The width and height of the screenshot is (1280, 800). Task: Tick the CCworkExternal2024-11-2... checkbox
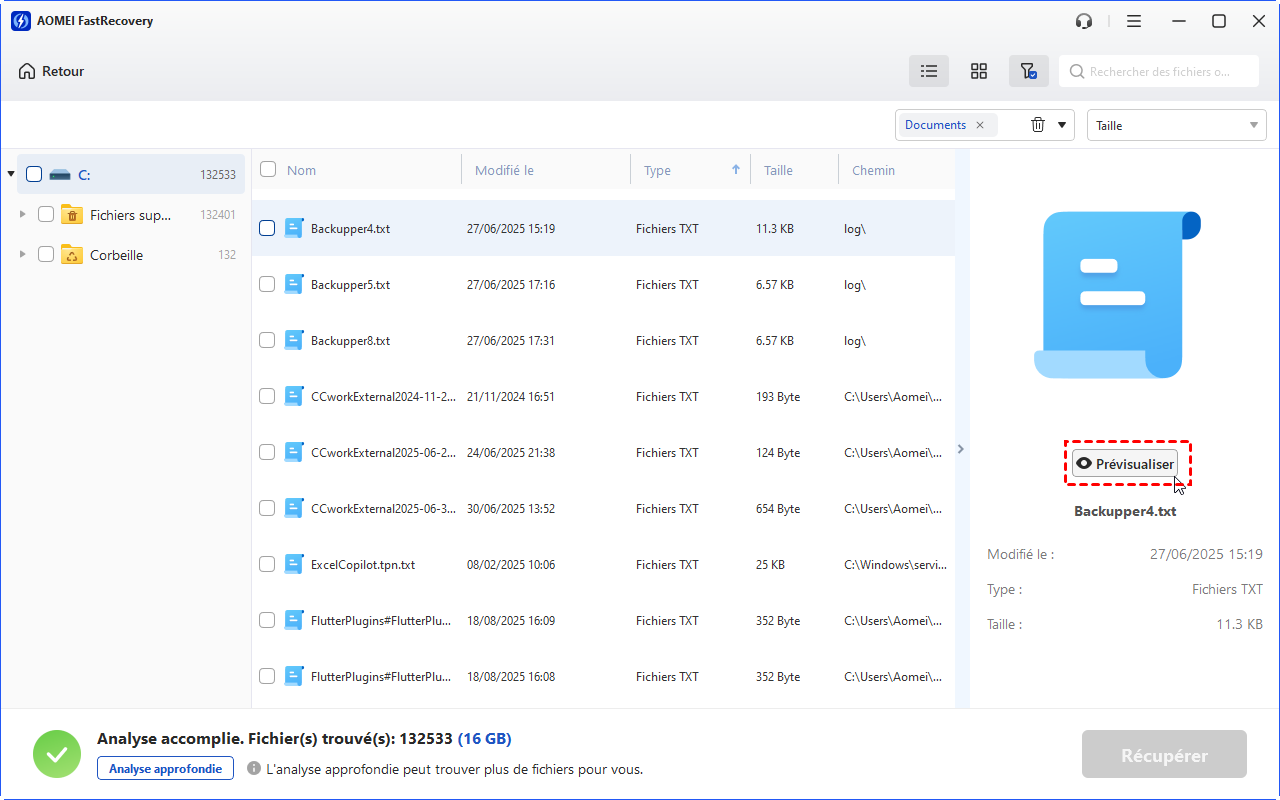267,396
